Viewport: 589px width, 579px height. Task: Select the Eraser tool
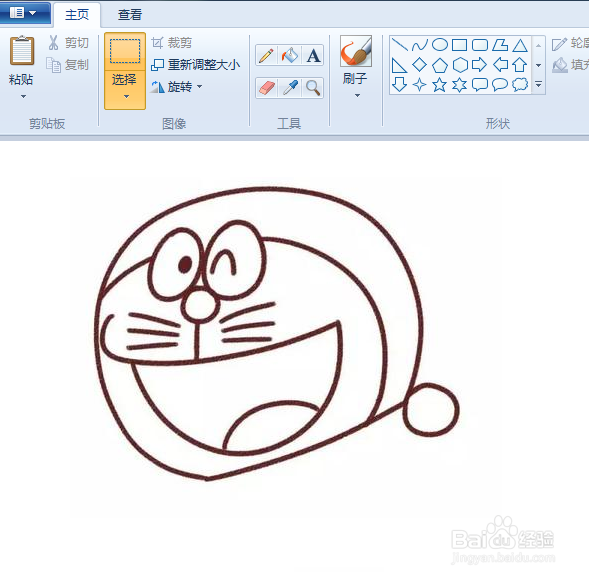(266, 88)
